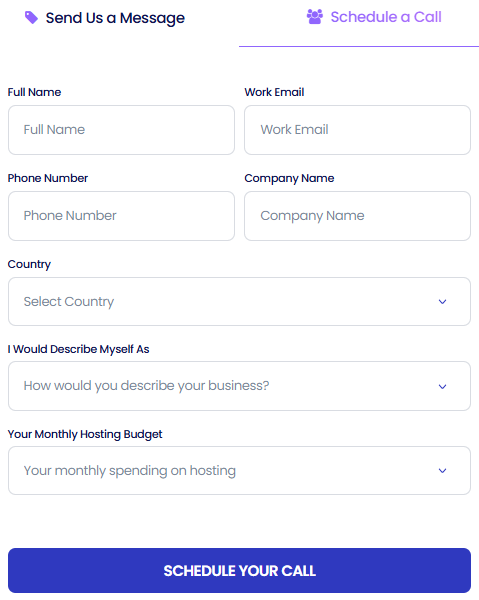Click the Your Monthly Hosting Budget label

click(x=85, y=434)
